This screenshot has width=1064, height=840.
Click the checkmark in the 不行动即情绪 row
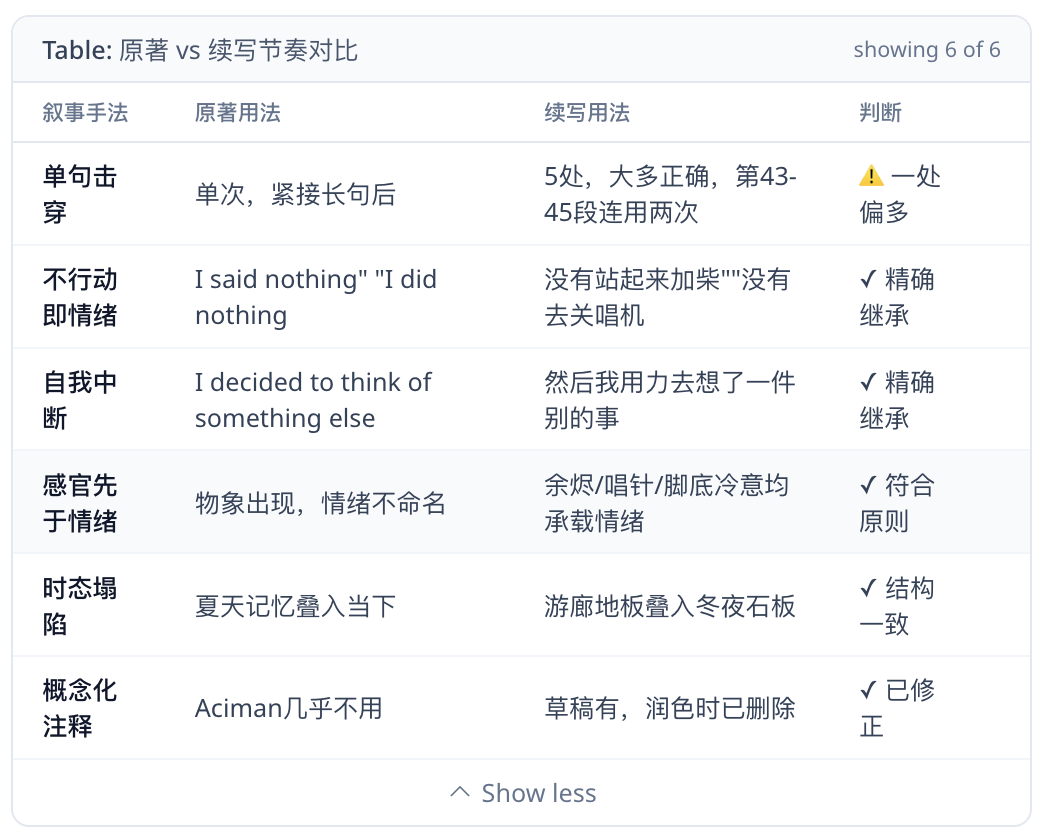tap(868, 279)
